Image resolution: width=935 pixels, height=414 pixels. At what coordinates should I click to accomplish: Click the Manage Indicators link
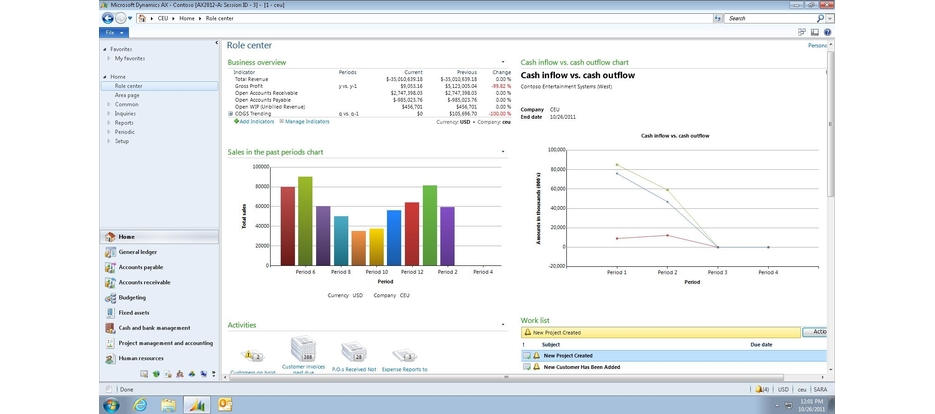click(x=304, y=121)
